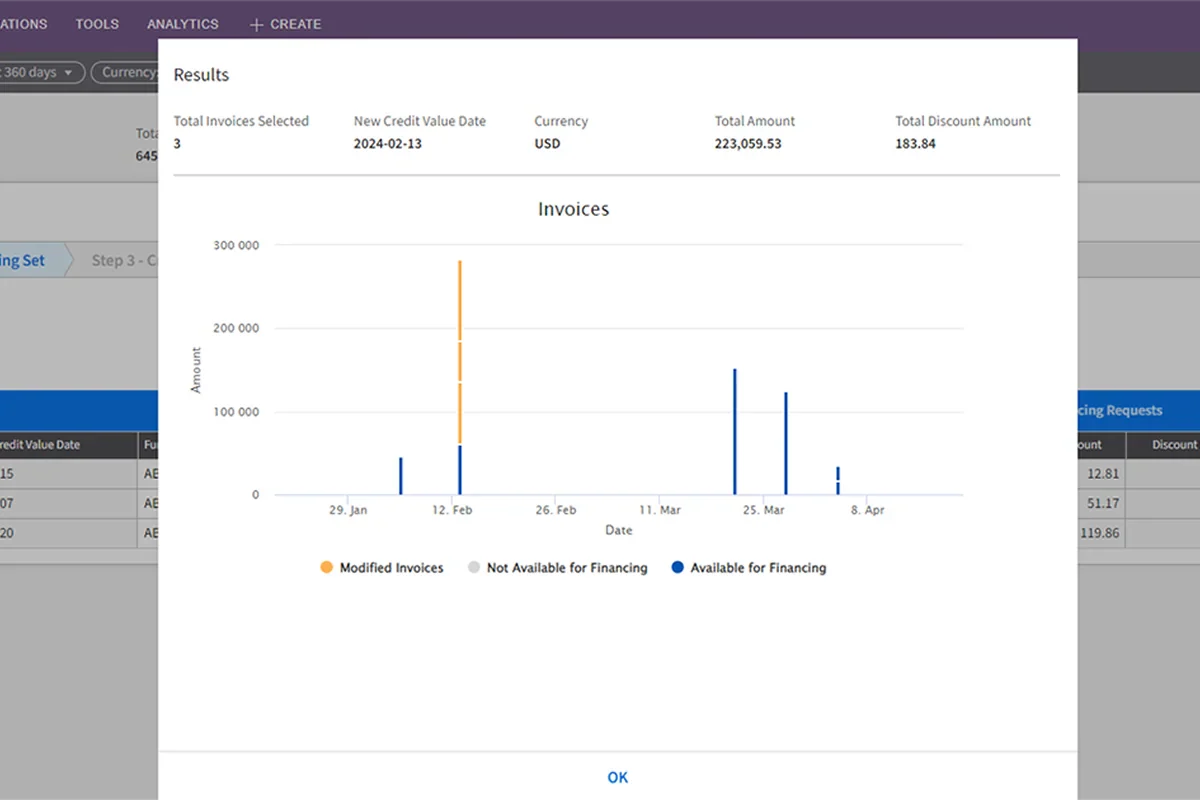Click the tall orange bar at 12 Feb
Screen dimensions: 1200x800
coord(460,352)
